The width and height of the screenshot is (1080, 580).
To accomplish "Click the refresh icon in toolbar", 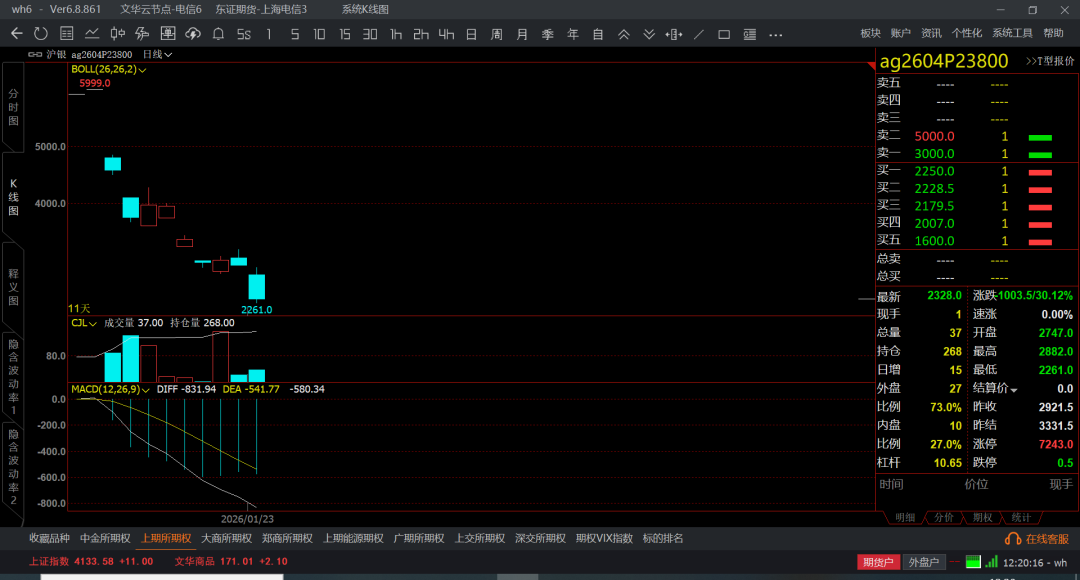I will point(41,34).
